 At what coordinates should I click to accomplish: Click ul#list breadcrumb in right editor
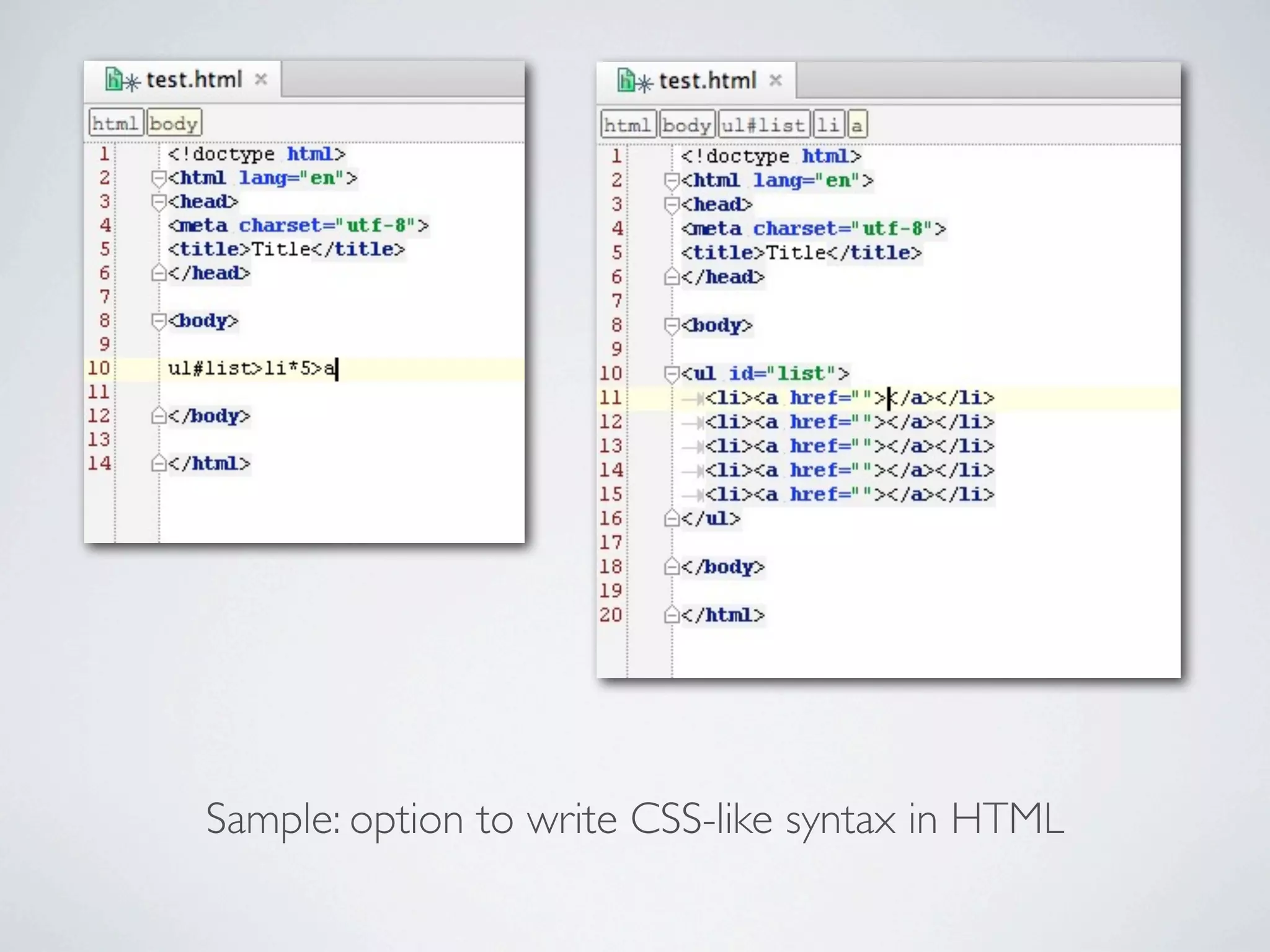tap(765, 125)
